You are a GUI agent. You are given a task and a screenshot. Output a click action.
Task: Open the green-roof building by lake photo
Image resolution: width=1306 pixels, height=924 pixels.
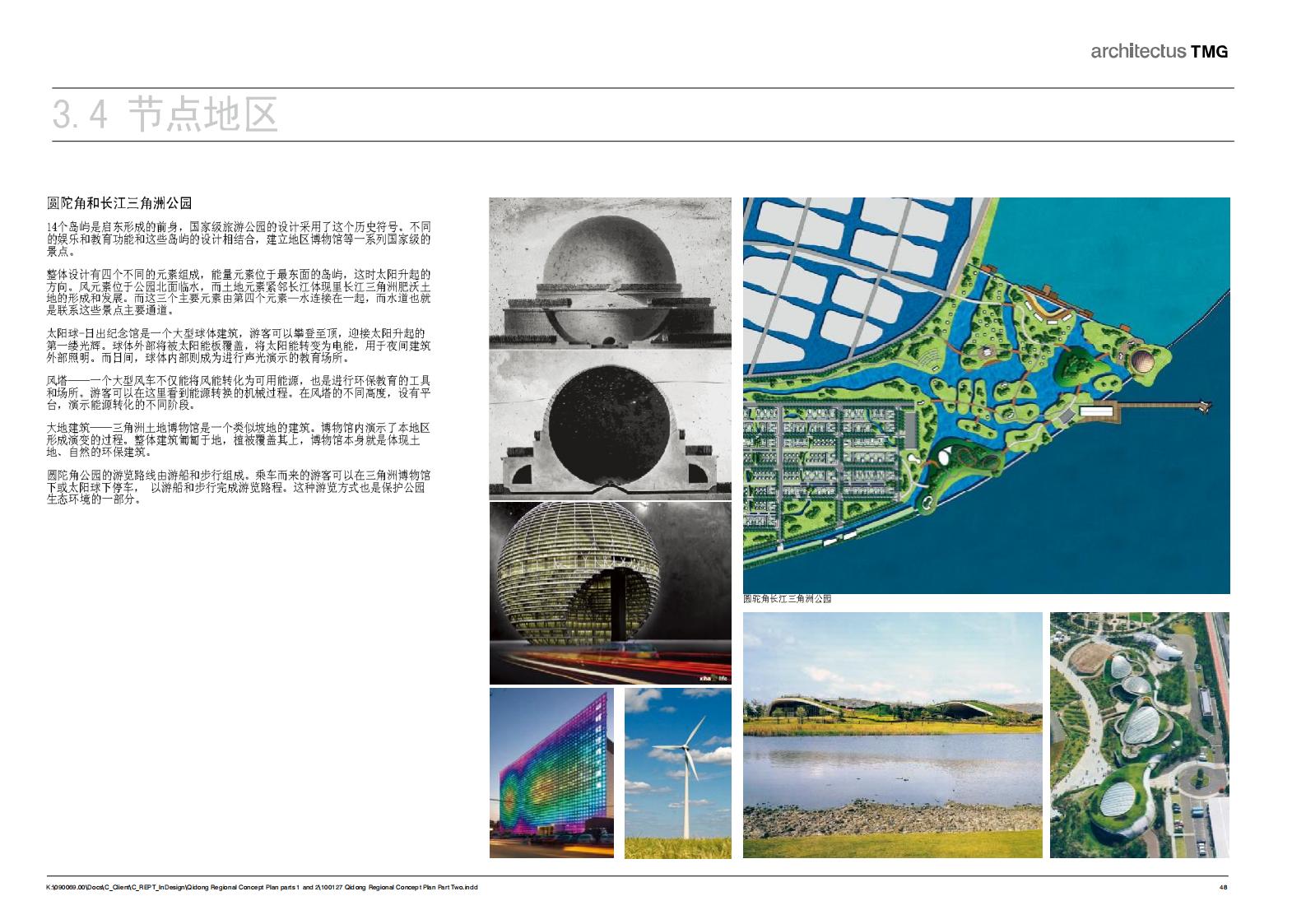click(892, 735)
